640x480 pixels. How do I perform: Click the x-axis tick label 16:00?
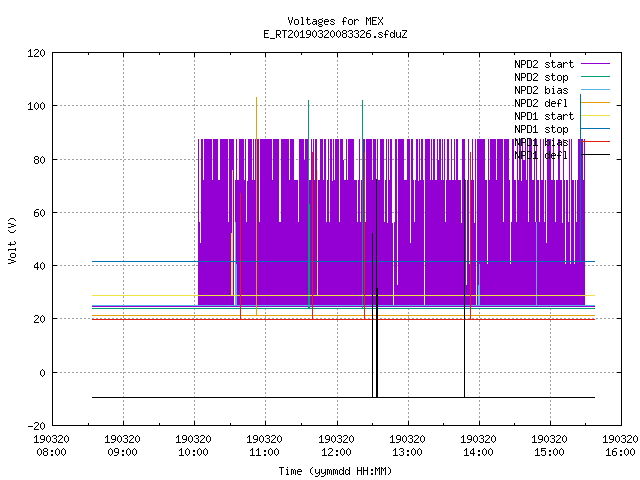620,452
